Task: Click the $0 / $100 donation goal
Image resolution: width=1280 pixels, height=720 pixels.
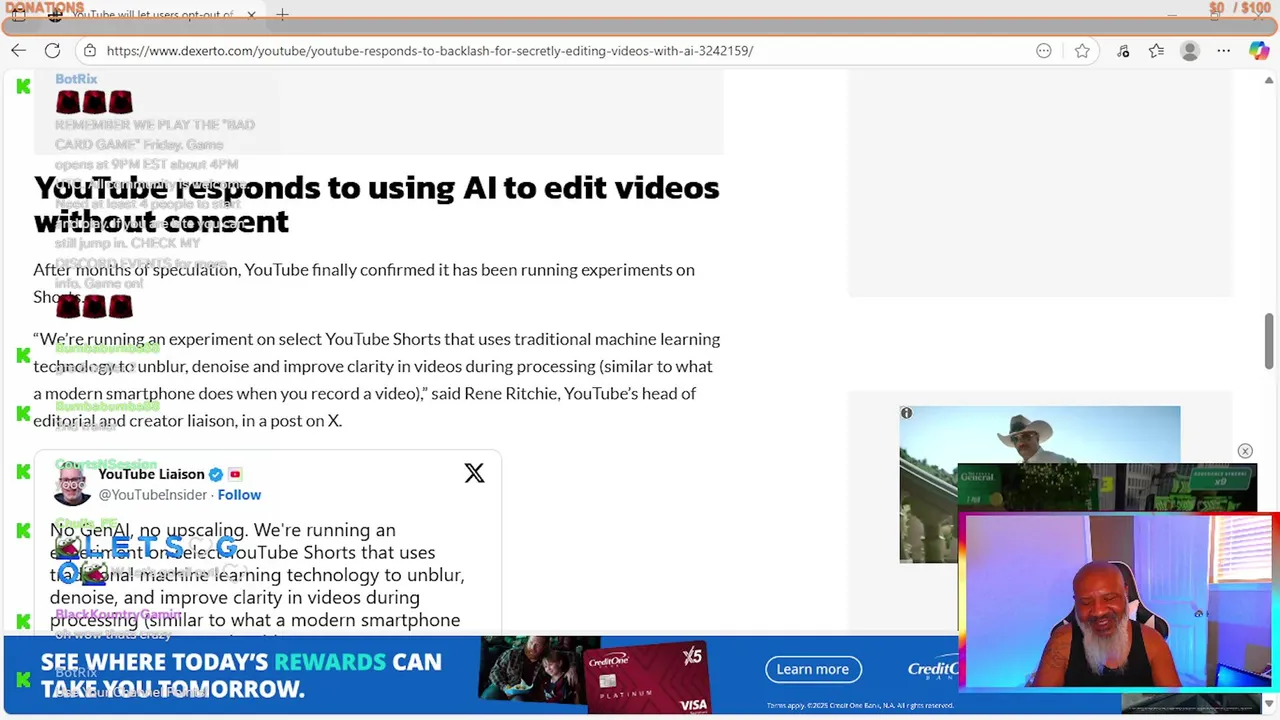Action: 1240,8
